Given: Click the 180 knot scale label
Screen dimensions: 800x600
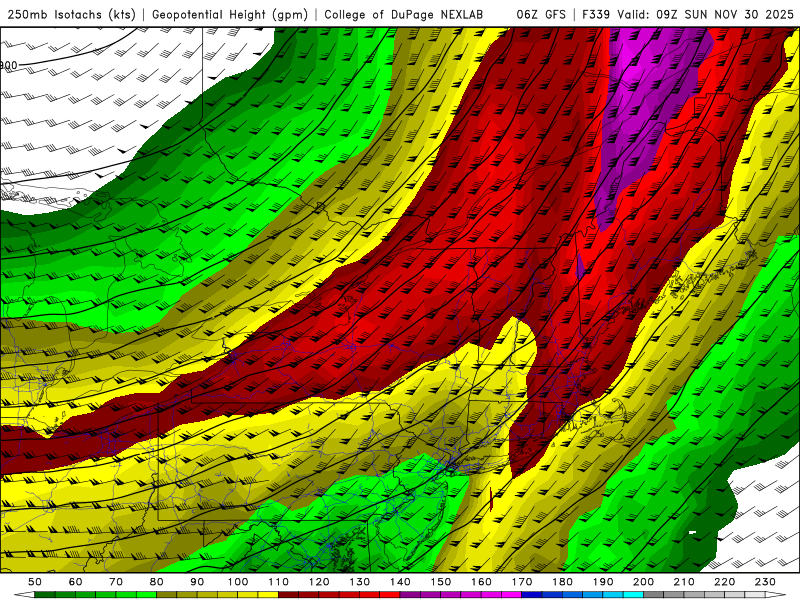Looking at the screenshot, I should click(x=562, y=582).
